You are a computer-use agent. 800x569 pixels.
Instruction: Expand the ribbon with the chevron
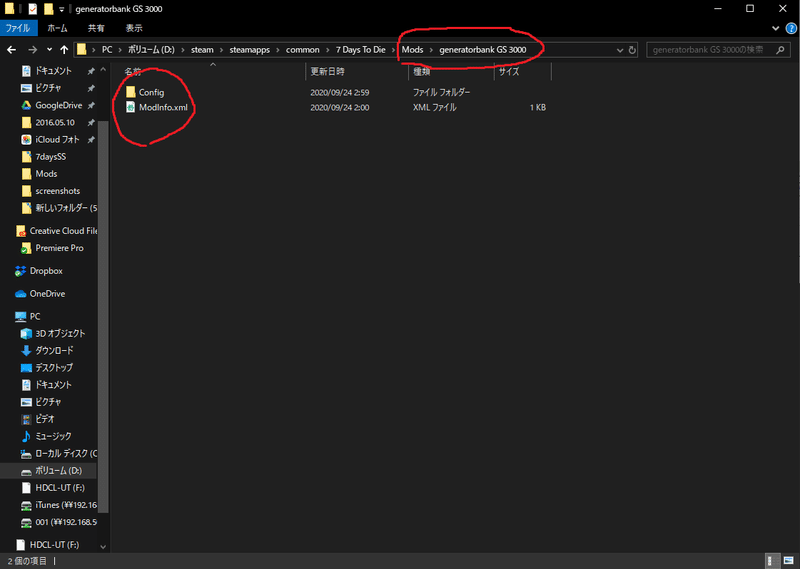(776, 28)
